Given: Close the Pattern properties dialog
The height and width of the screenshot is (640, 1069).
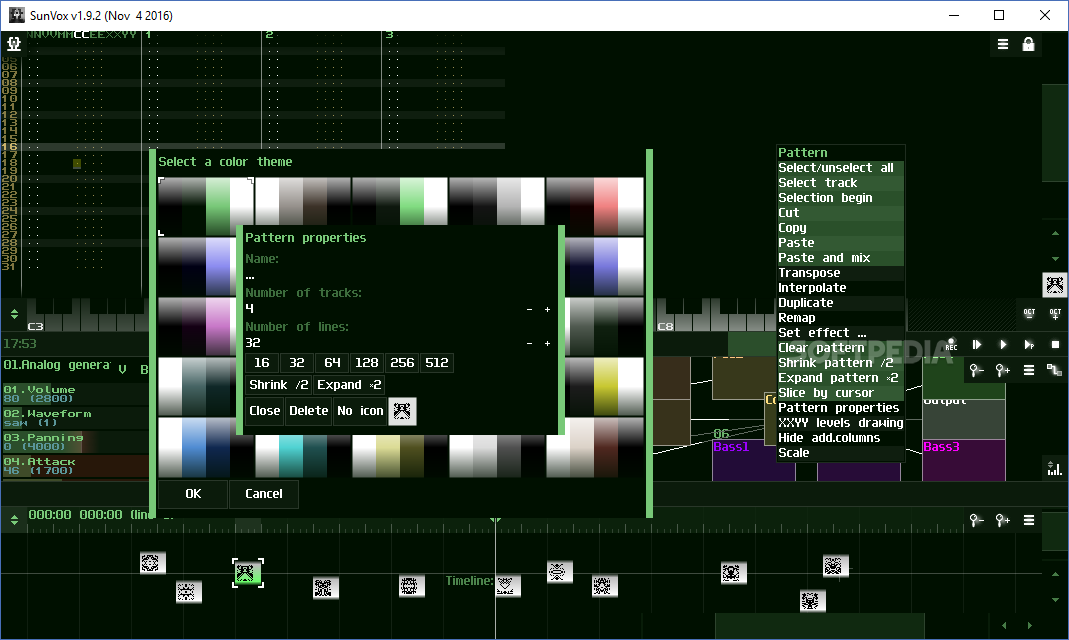Looking at the screenshot, I should tap(265, 411).
